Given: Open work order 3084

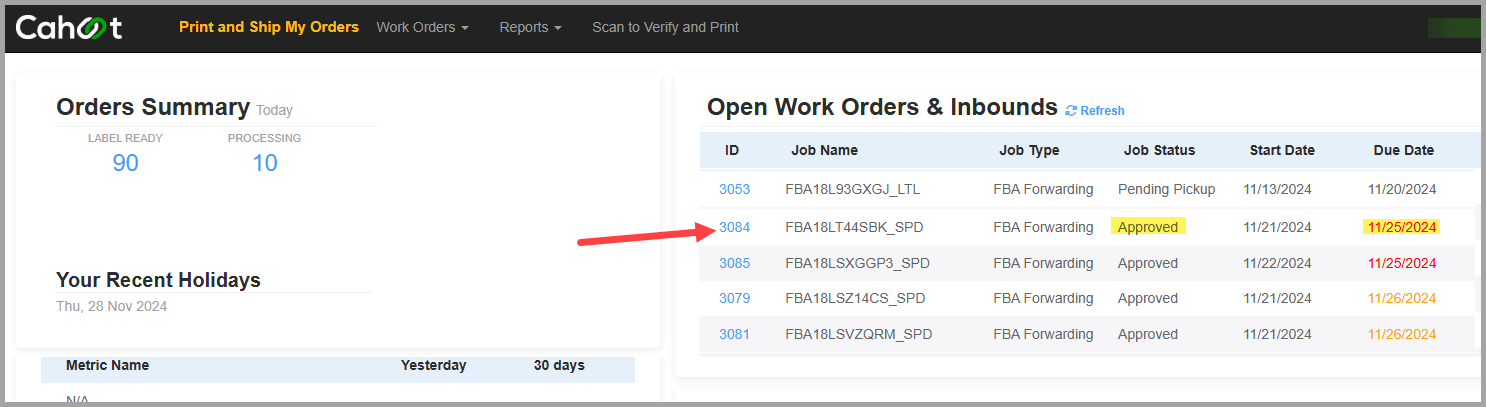Looking at the screenshot, I should (x=734, y=227).
